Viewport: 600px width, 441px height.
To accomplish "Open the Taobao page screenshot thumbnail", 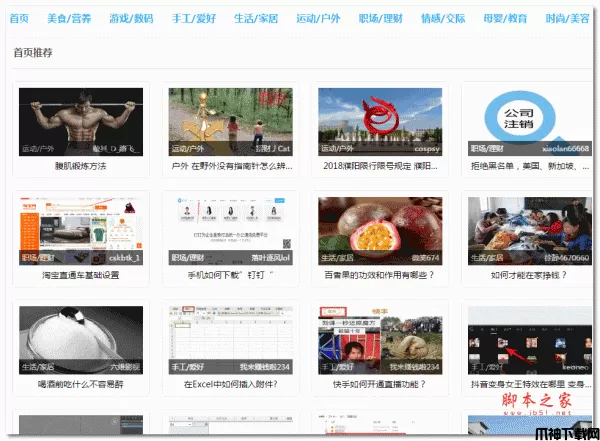I will [81, 231].
